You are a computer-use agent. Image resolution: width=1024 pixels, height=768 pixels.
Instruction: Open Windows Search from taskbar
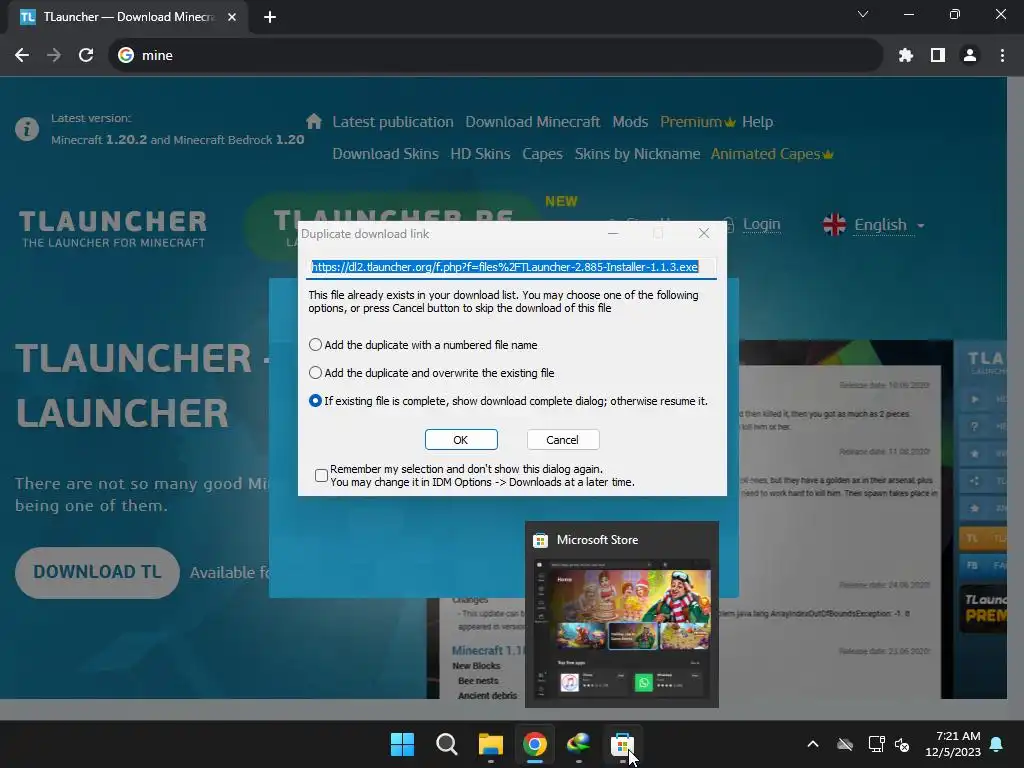tap(447, 744)
